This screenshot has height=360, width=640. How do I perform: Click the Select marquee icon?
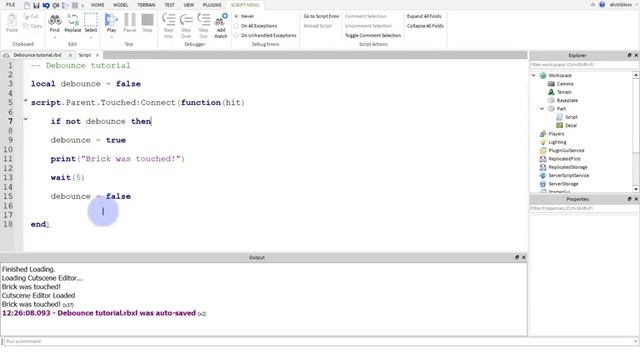pyautogui.click(x=91, y=20)
